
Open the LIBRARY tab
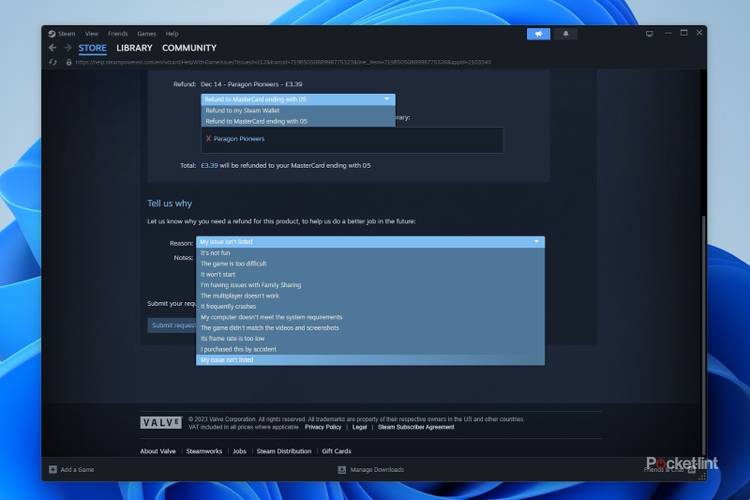134,48
